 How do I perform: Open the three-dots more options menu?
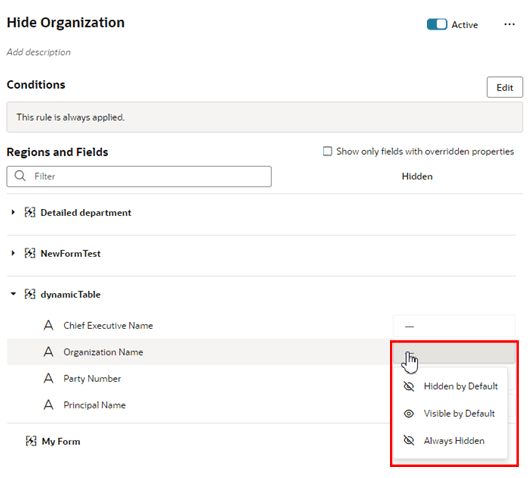tap(509, 24)
